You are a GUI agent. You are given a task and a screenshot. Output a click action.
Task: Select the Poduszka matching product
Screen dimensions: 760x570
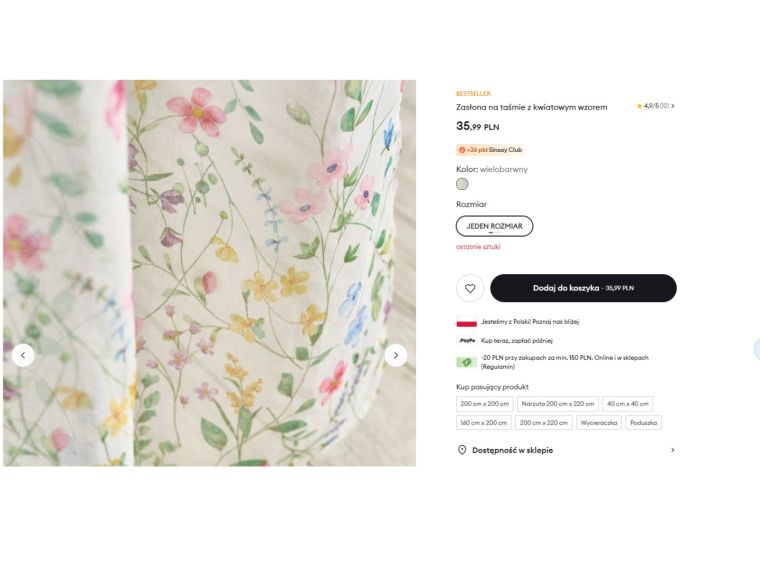[x=644, y=423]
